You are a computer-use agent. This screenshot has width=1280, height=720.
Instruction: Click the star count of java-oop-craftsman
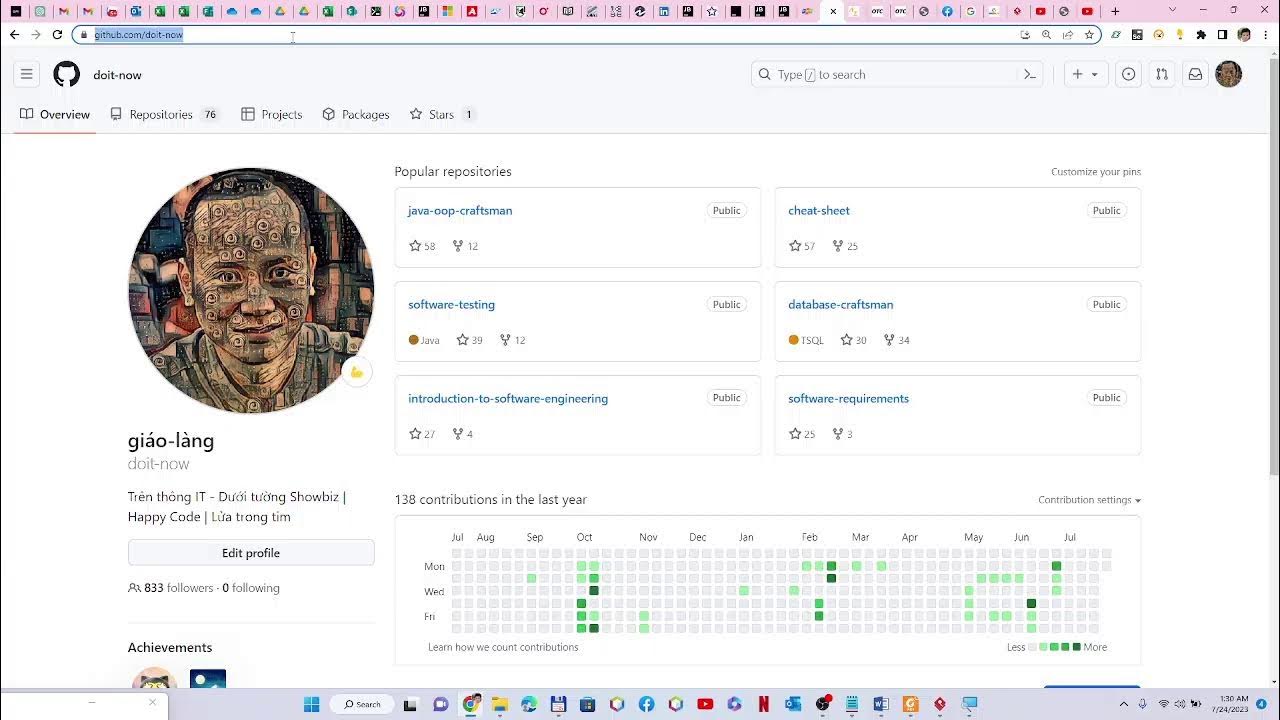[x=422, y=246]
